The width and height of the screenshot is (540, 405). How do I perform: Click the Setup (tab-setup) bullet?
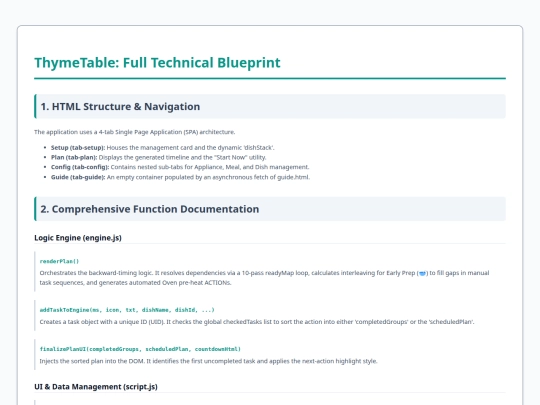[x=163, y=147]
